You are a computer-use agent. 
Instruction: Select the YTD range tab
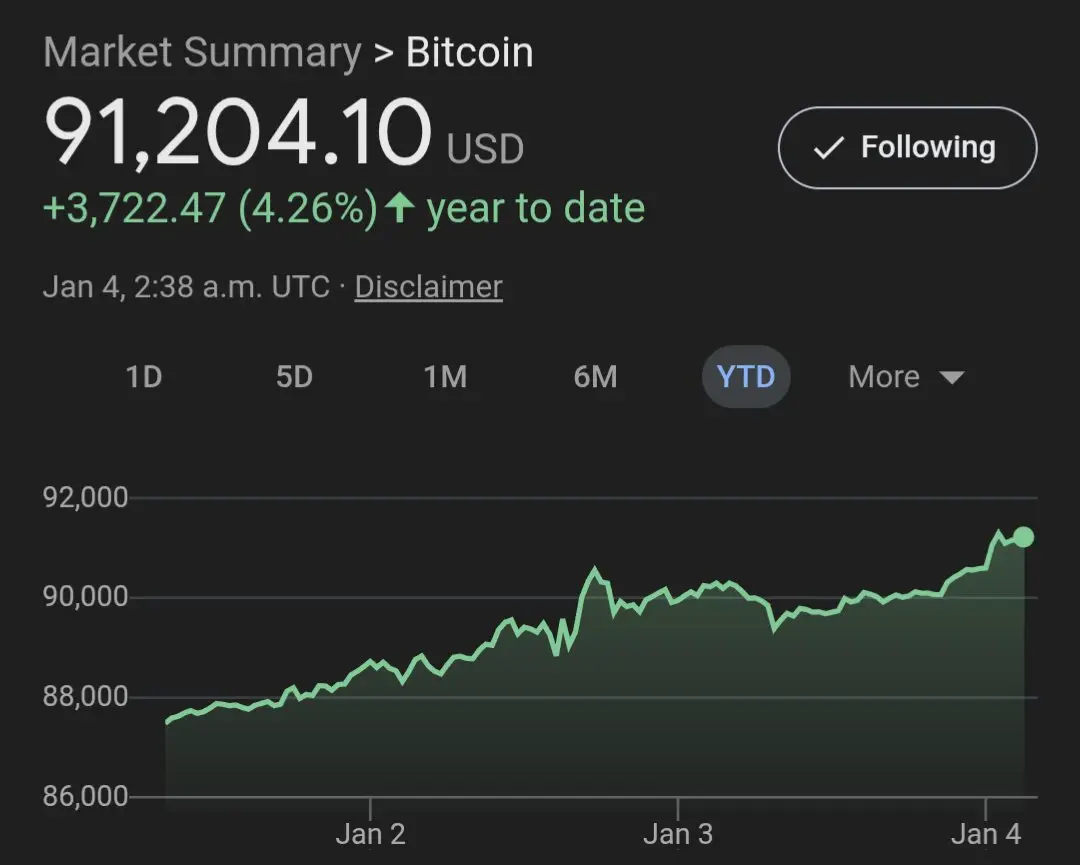(746, 377)
